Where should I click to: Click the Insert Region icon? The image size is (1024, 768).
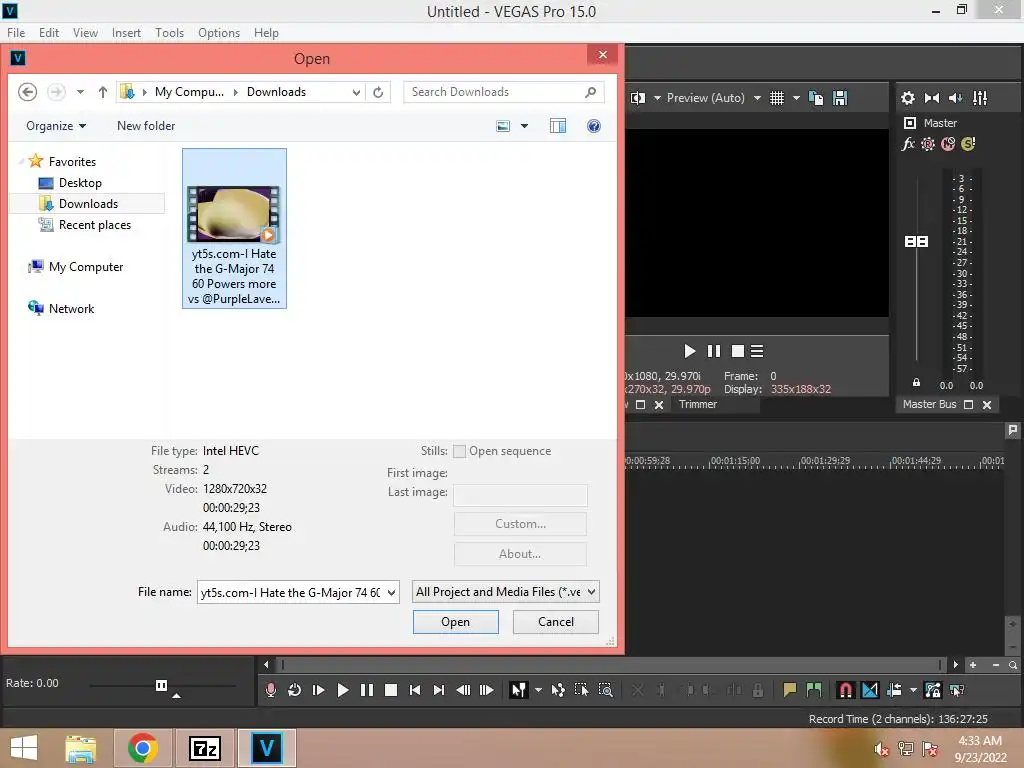(814, 690)
